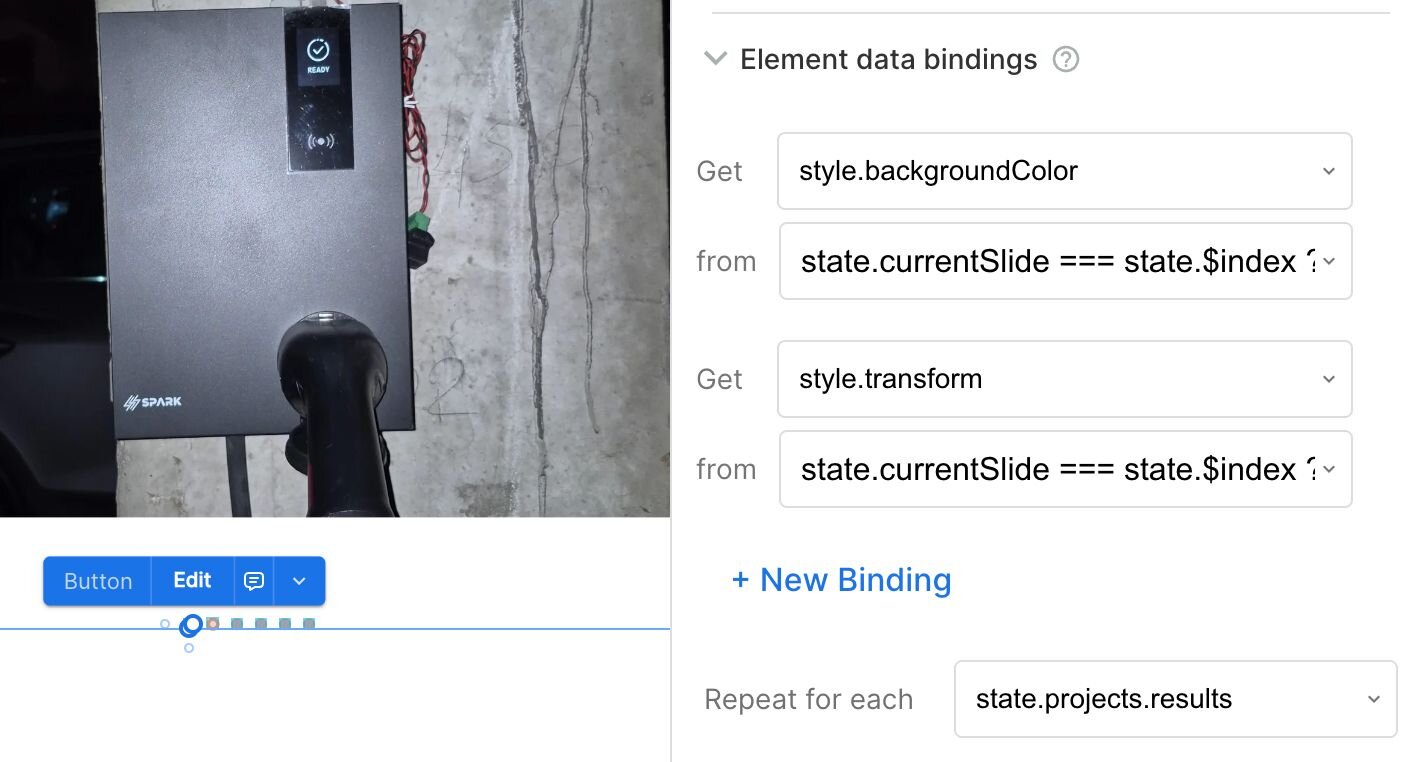The image size is (1420, 762).
Task: Click the orange-highlighted carousel dot
Action: tap(213, 624)
